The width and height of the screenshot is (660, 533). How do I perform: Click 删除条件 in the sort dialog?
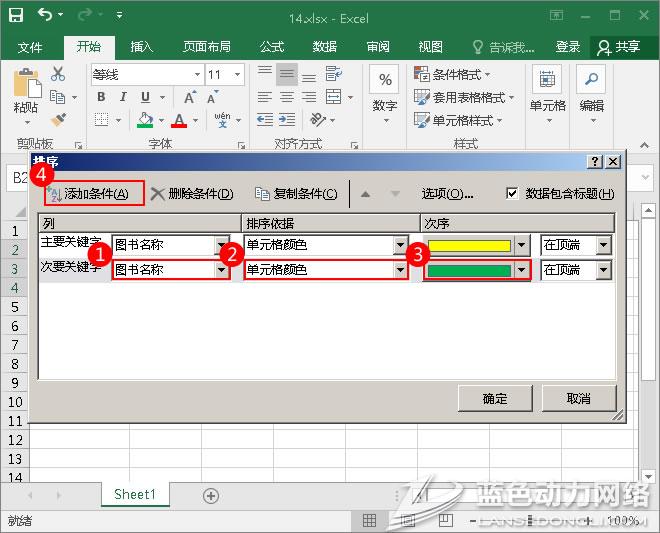[x=192, y=194]
